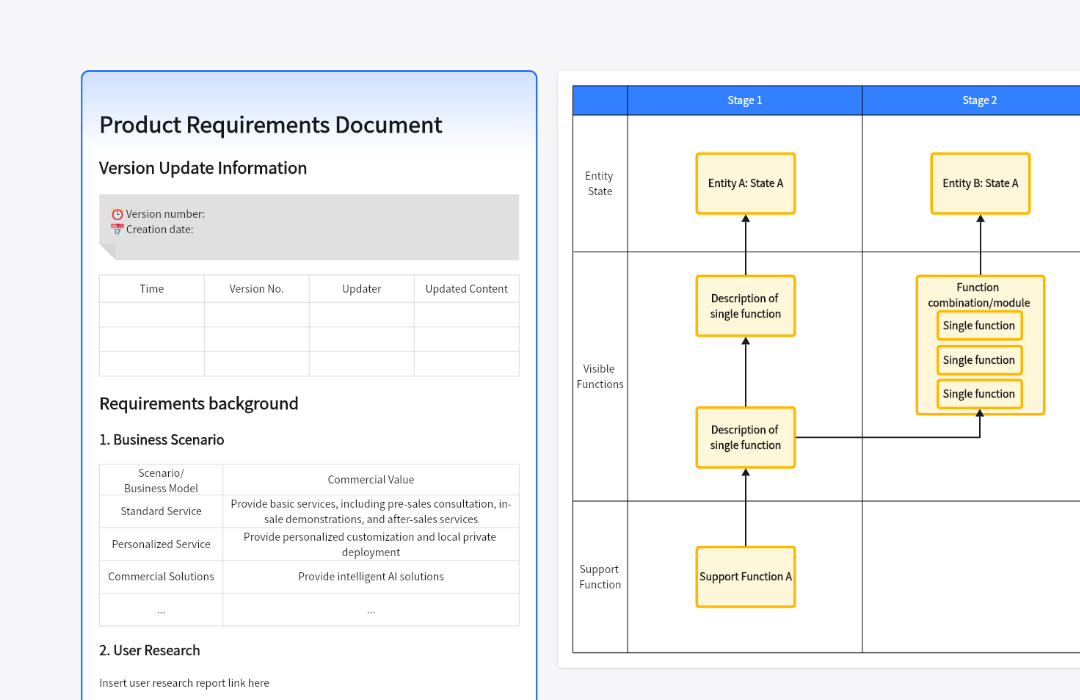The width and height of the screenshot is (1080, 700).
Task: Select the Entity A: State A node
Action: point(745,184)
